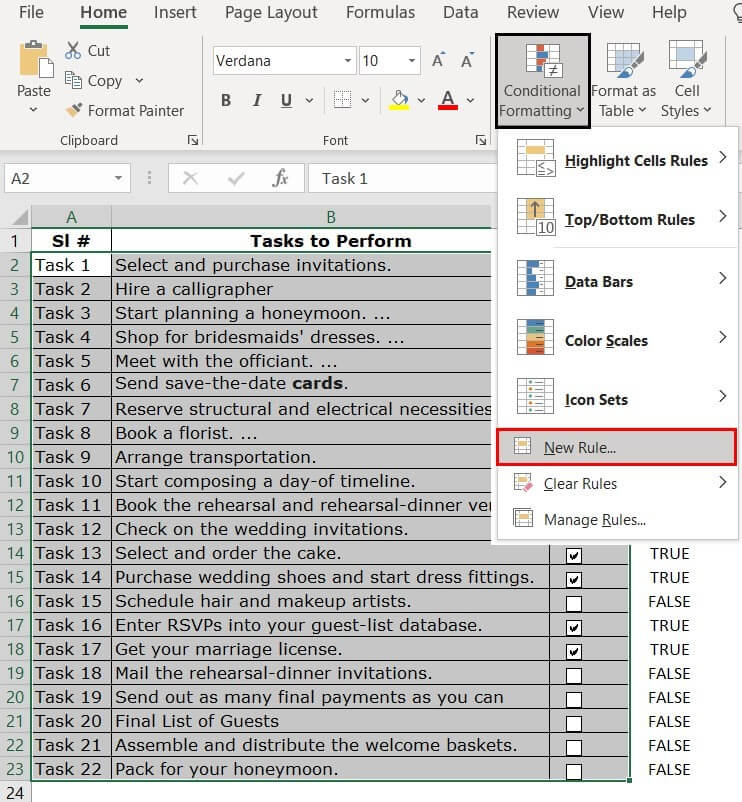Click the Highlight Cells Rules icon

[x=535, y=158]
